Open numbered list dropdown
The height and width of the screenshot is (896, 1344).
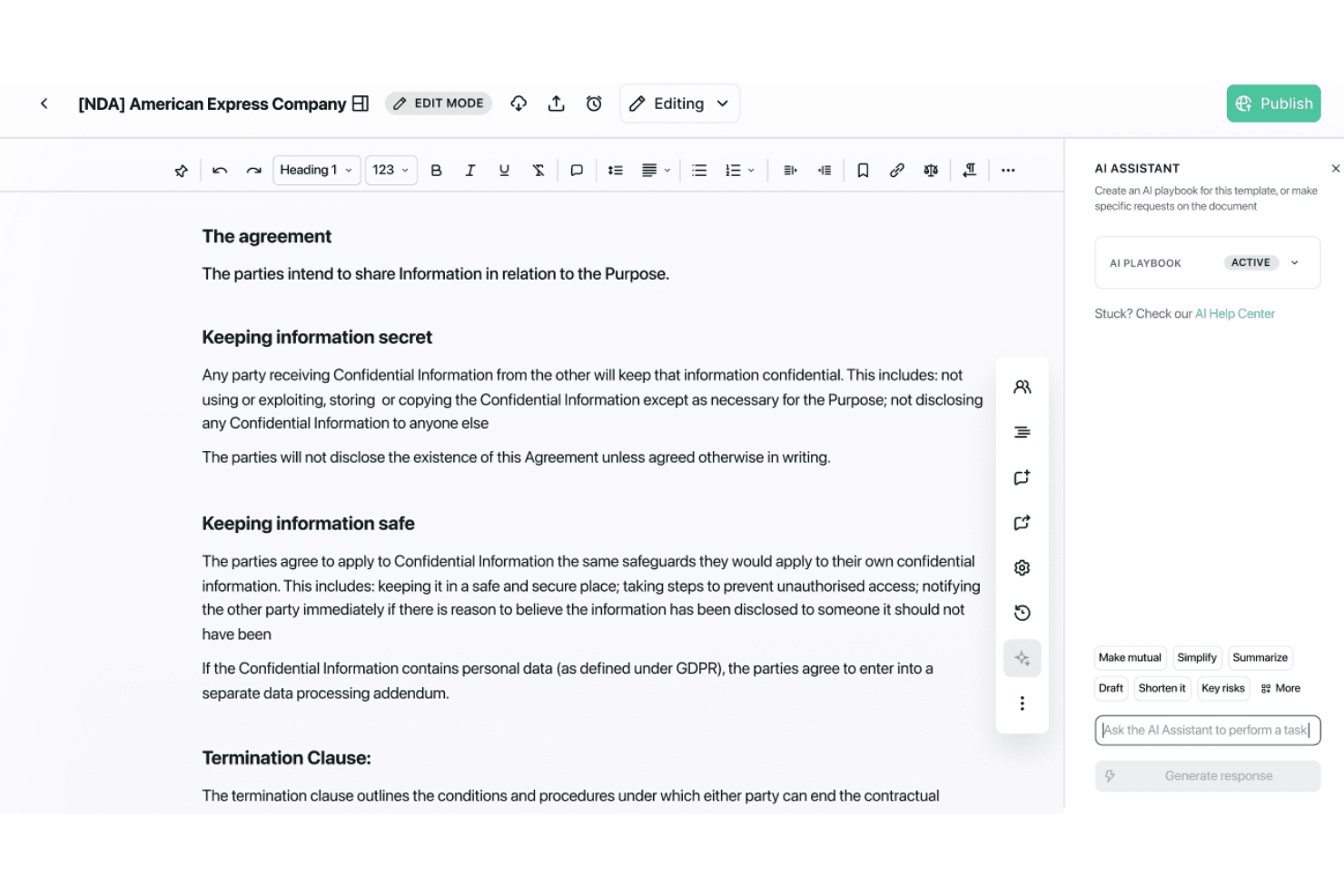coord(740,170)
